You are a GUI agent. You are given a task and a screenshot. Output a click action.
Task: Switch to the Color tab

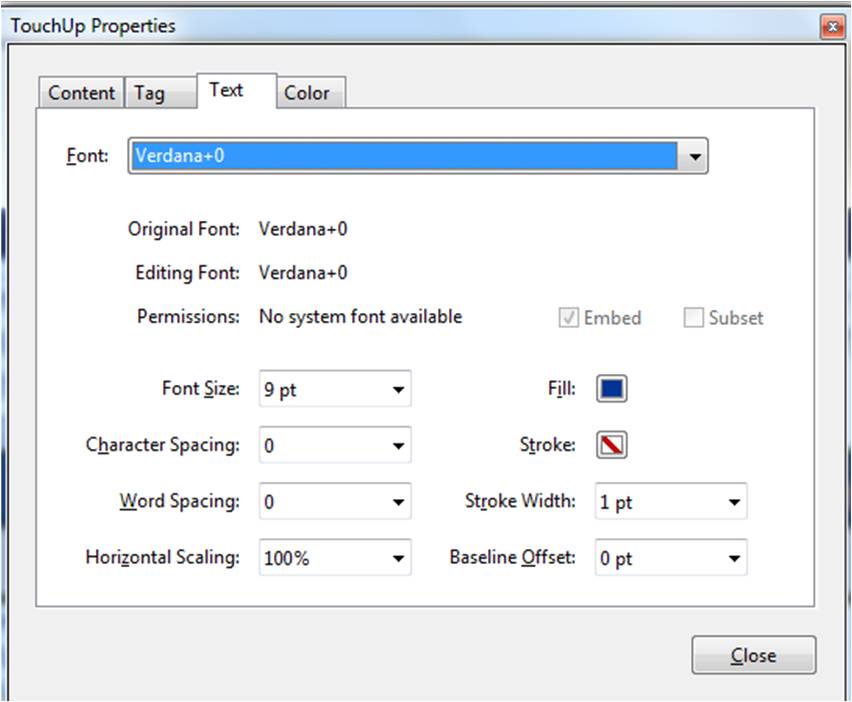click(x=306, y=93)
